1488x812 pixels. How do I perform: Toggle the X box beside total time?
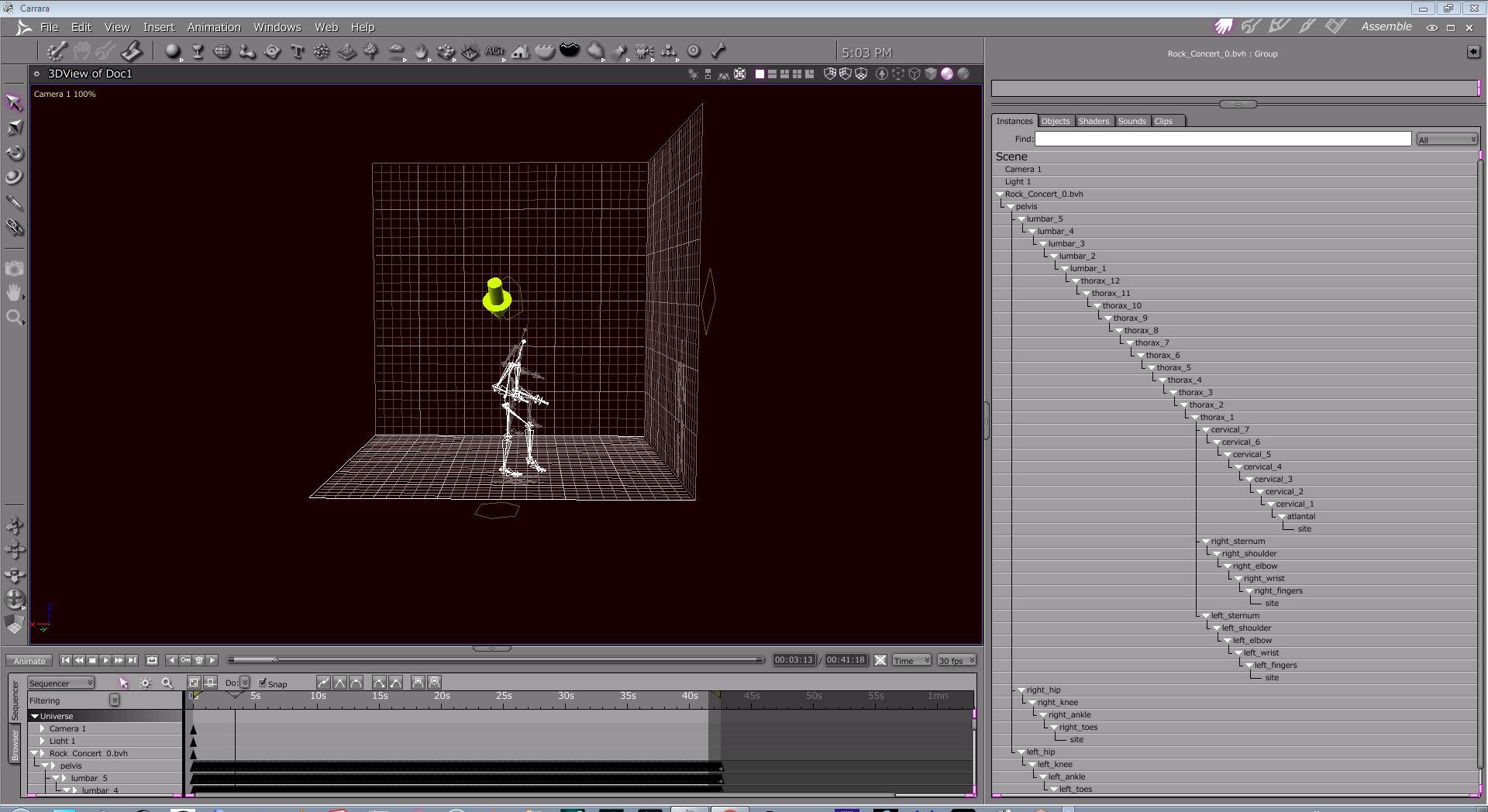(880, 660)
